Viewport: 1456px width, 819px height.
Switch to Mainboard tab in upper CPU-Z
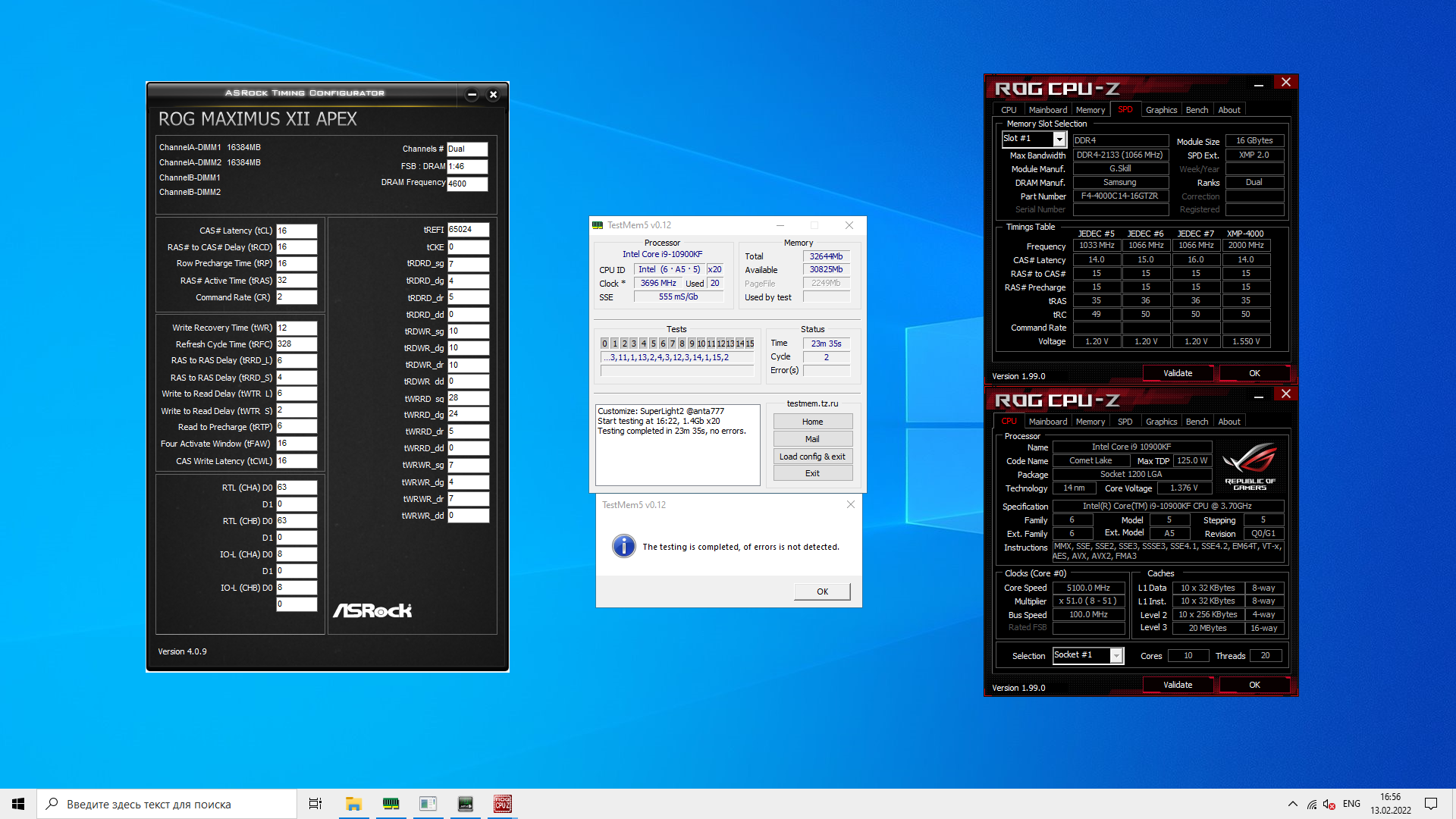tap(1047, 110)
